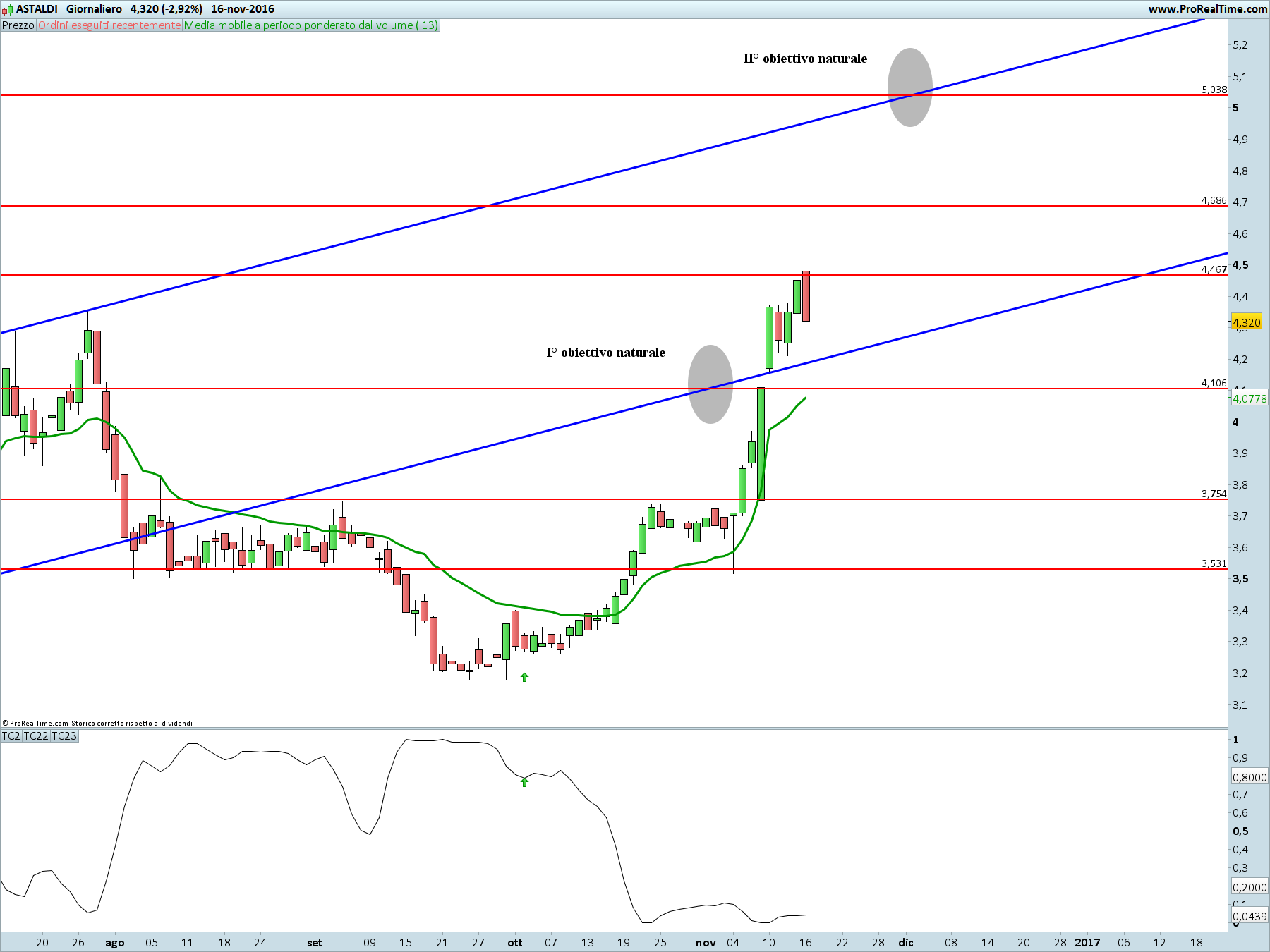The height and width of the screenshot is (952, 1270).
Task: Click the green buy arrow under price candles
Action: pyautogui.click(x=524, y=677)
